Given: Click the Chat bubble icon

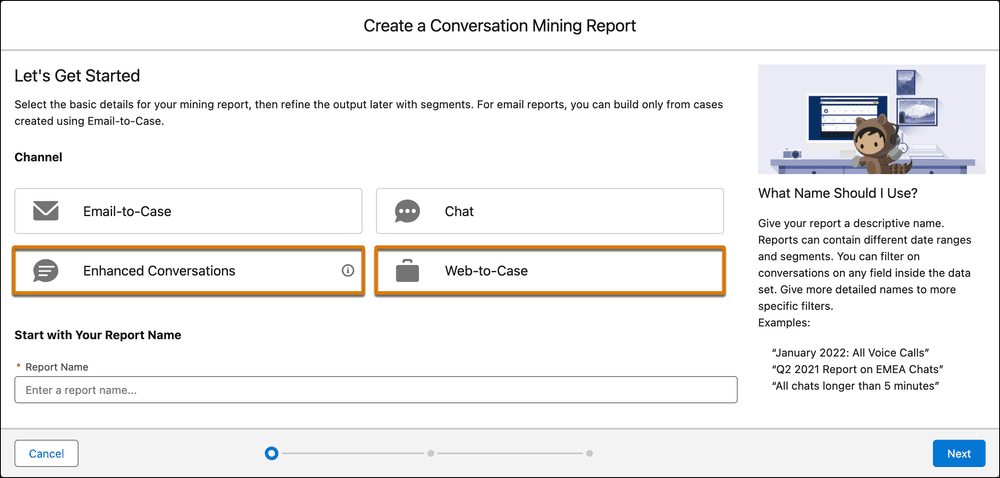Looking at the screenshot, I should 407,211.
